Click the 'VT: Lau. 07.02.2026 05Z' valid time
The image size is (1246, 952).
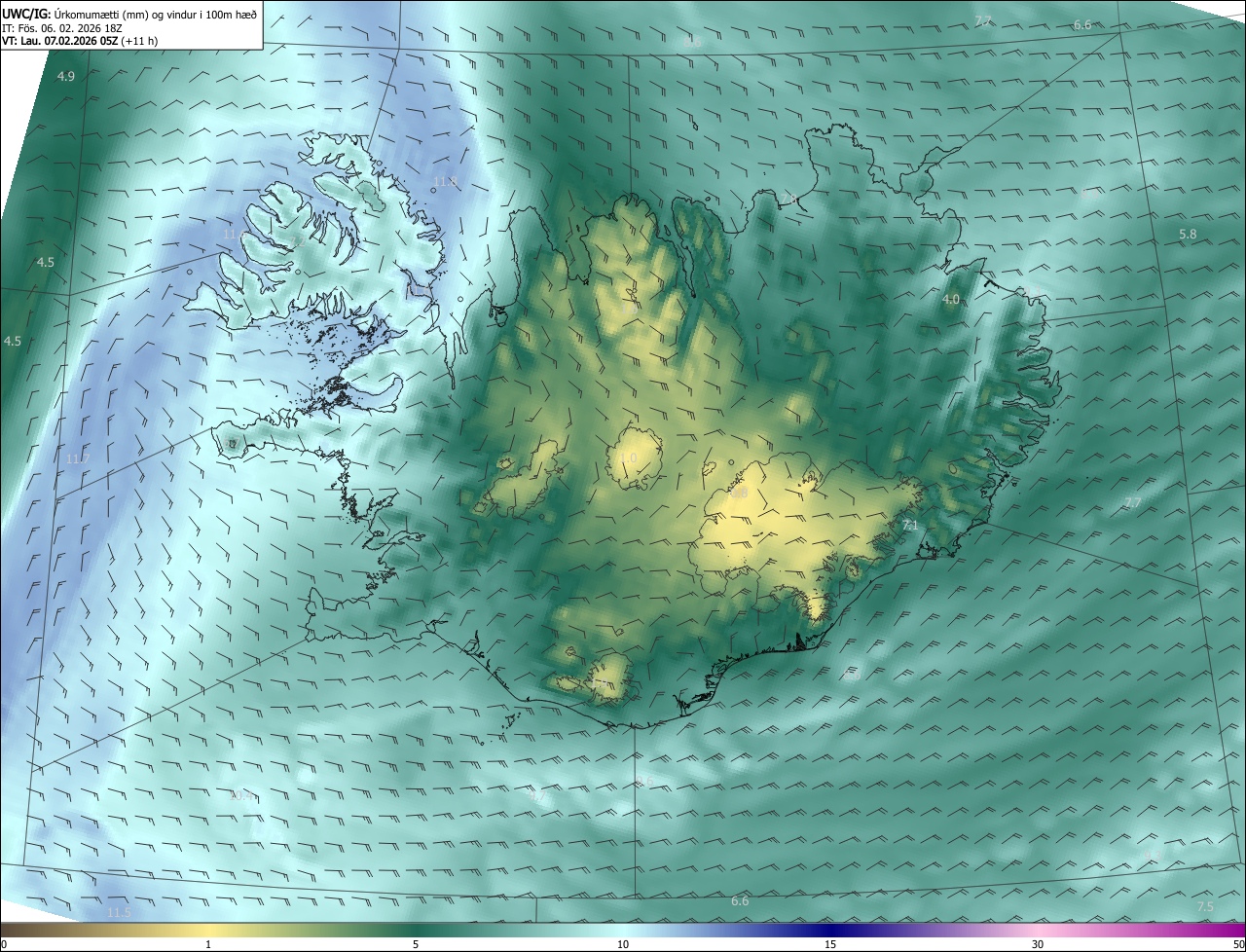pyautogui.click(x=60, y=41)
